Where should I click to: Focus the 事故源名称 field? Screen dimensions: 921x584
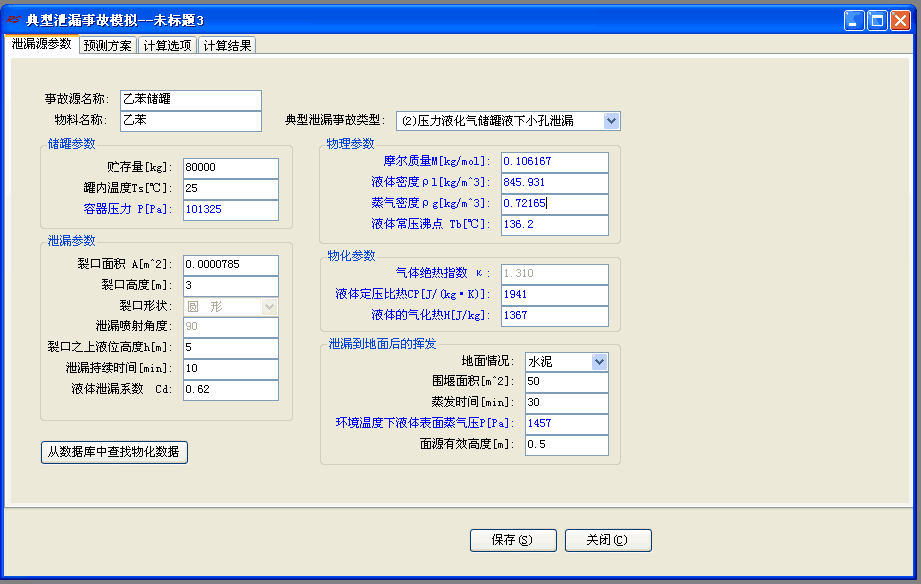[191, 99]
